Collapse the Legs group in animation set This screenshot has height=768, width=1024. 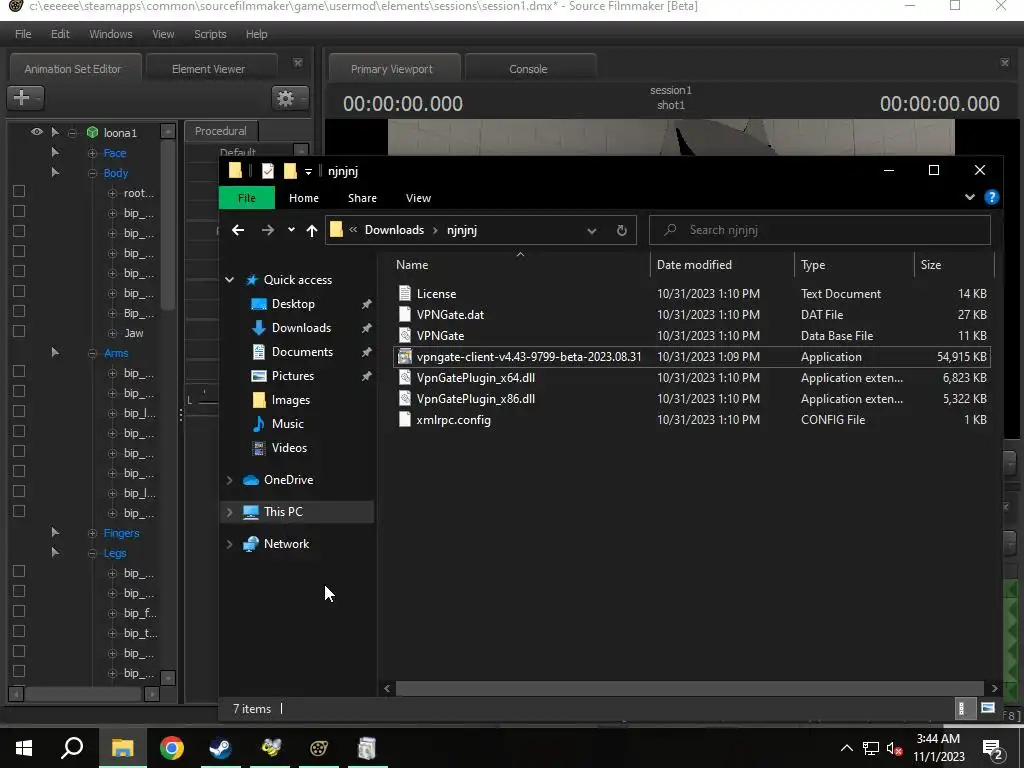pos(92,553)
